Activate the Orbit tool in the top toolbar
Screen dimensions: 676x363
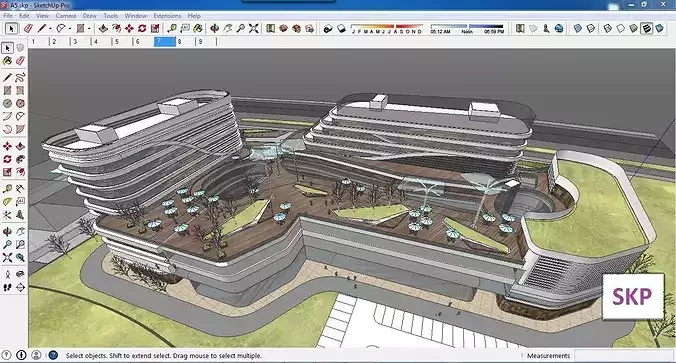click(x=214, y=28)
